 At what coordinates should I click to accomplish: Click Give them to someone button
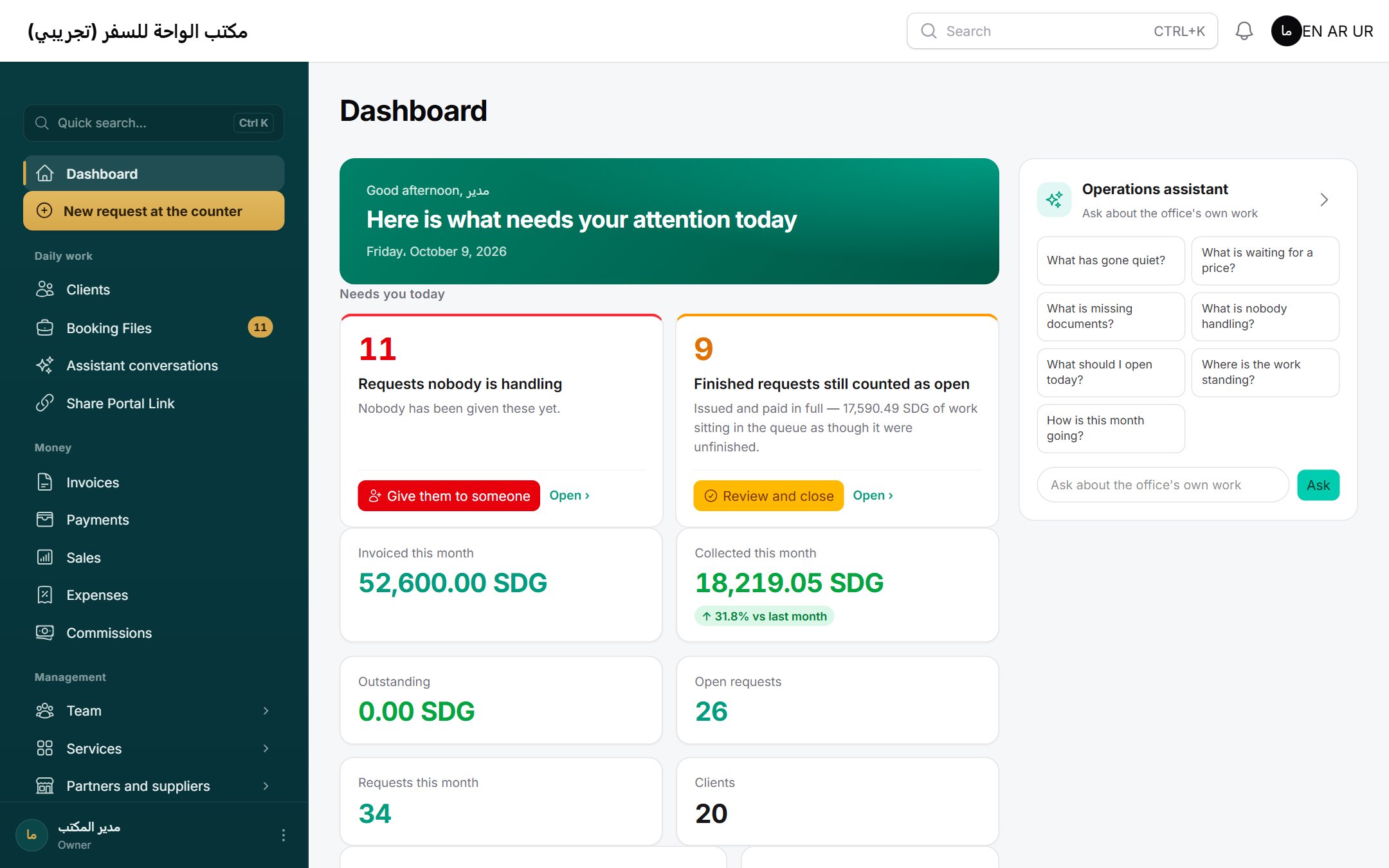449,496
